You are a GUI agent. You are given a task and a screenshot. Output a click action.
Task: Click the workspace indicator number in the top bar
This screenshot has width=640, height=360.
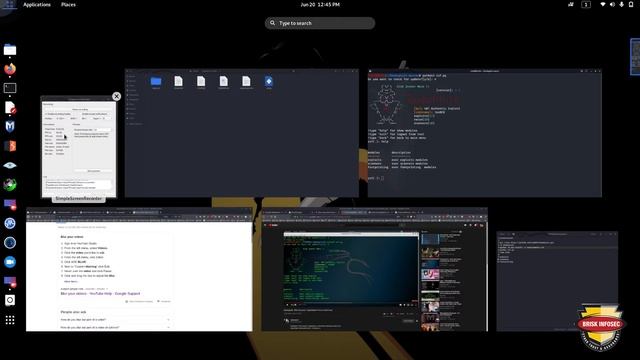click(586, 4)
